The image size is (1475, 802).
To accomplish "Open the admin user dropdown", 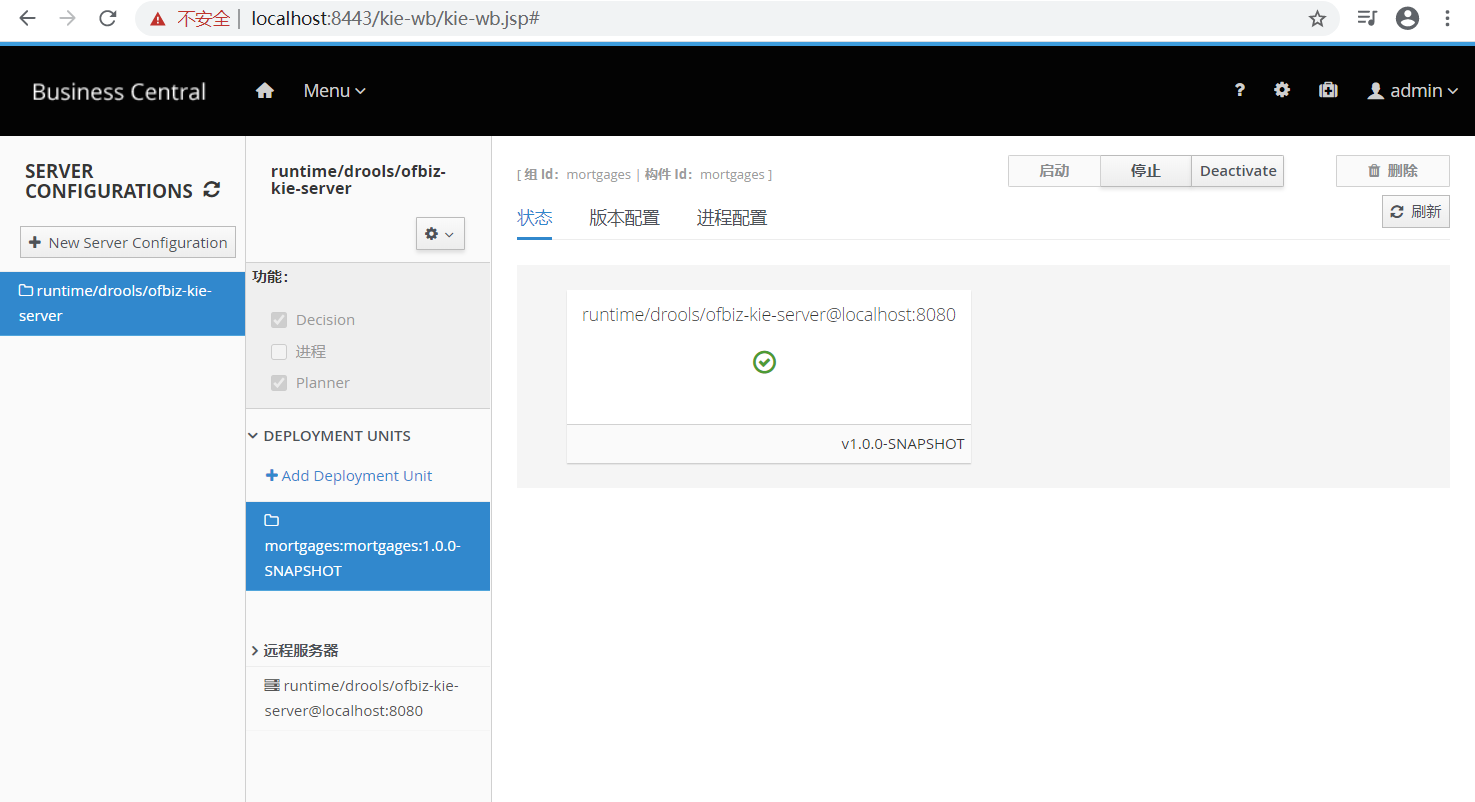I will coord(1412,91).
